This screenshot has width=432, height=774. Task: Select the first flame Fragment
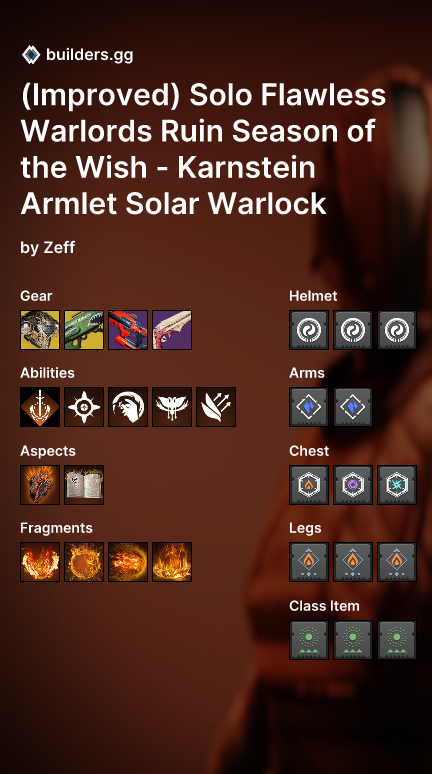pyautogui.click(x=40, y=562)
